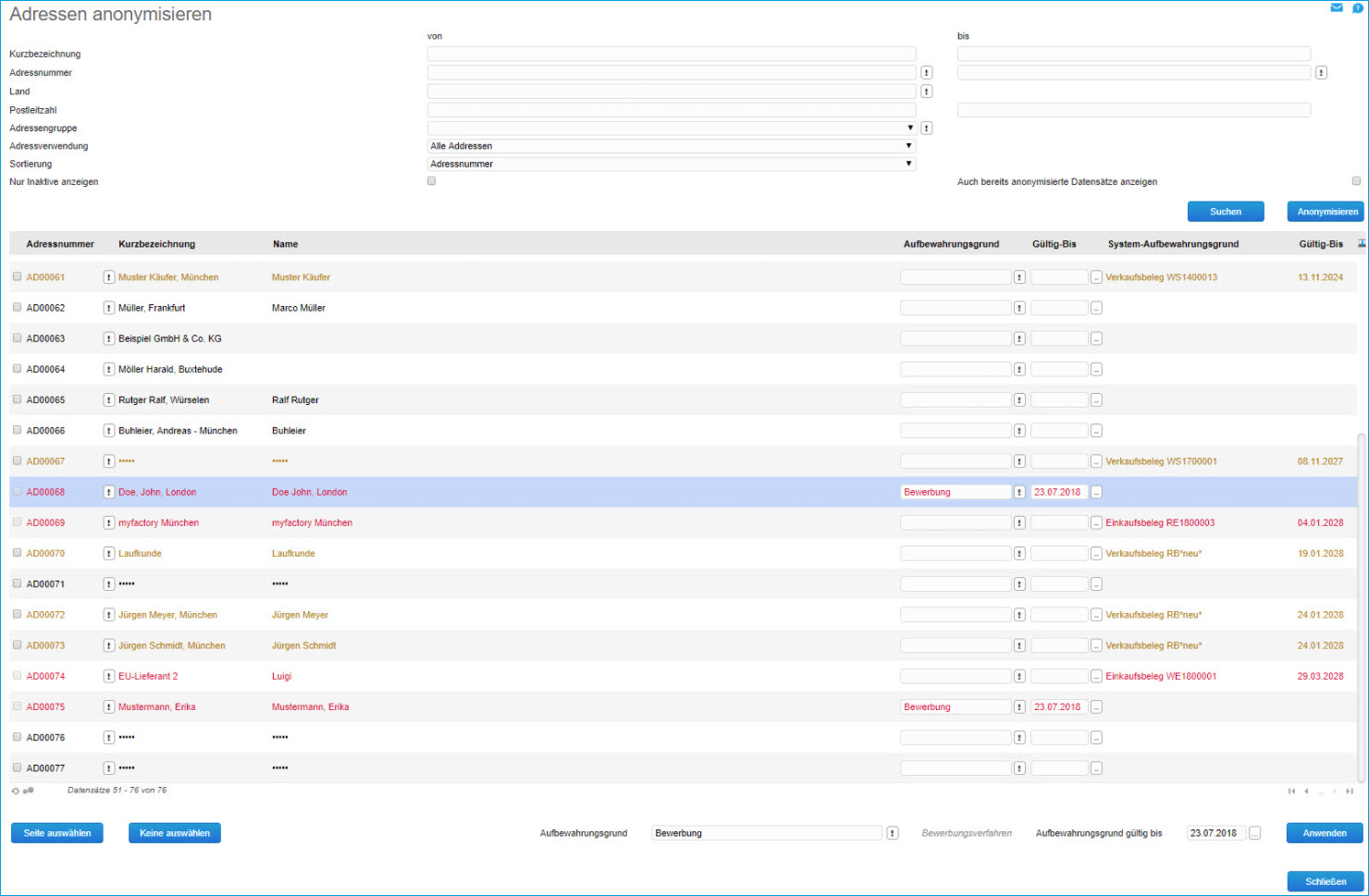Click the export icon in table header

click(x=1361, y=244)
